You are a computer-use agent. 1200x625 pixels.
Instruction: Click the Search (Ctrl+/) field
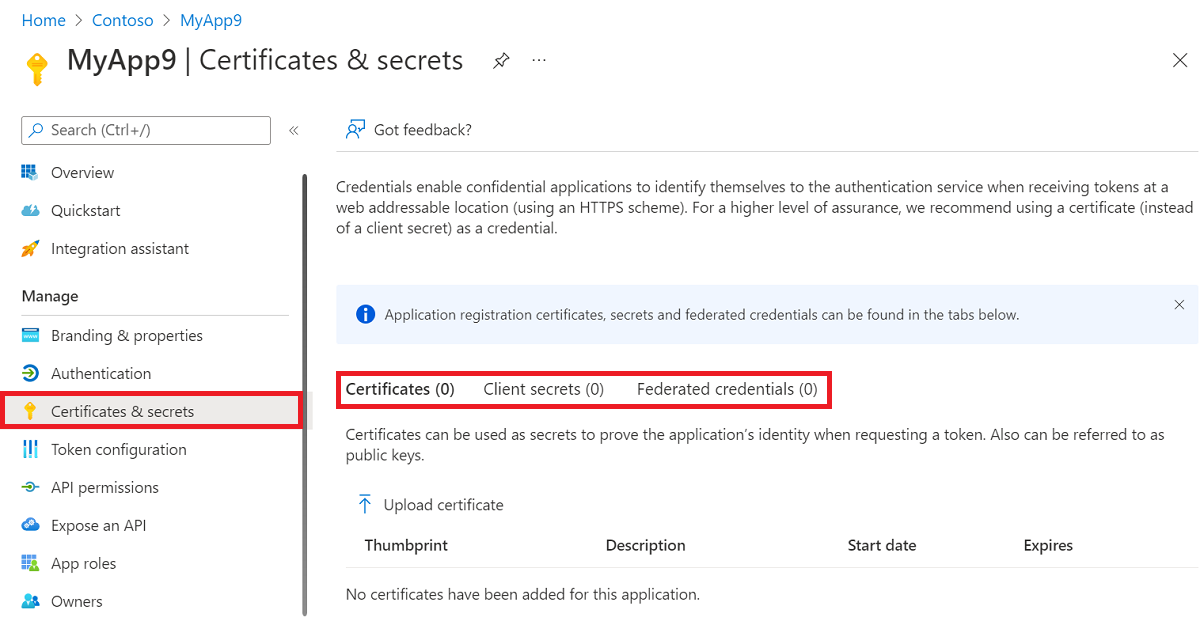point(145,130)
